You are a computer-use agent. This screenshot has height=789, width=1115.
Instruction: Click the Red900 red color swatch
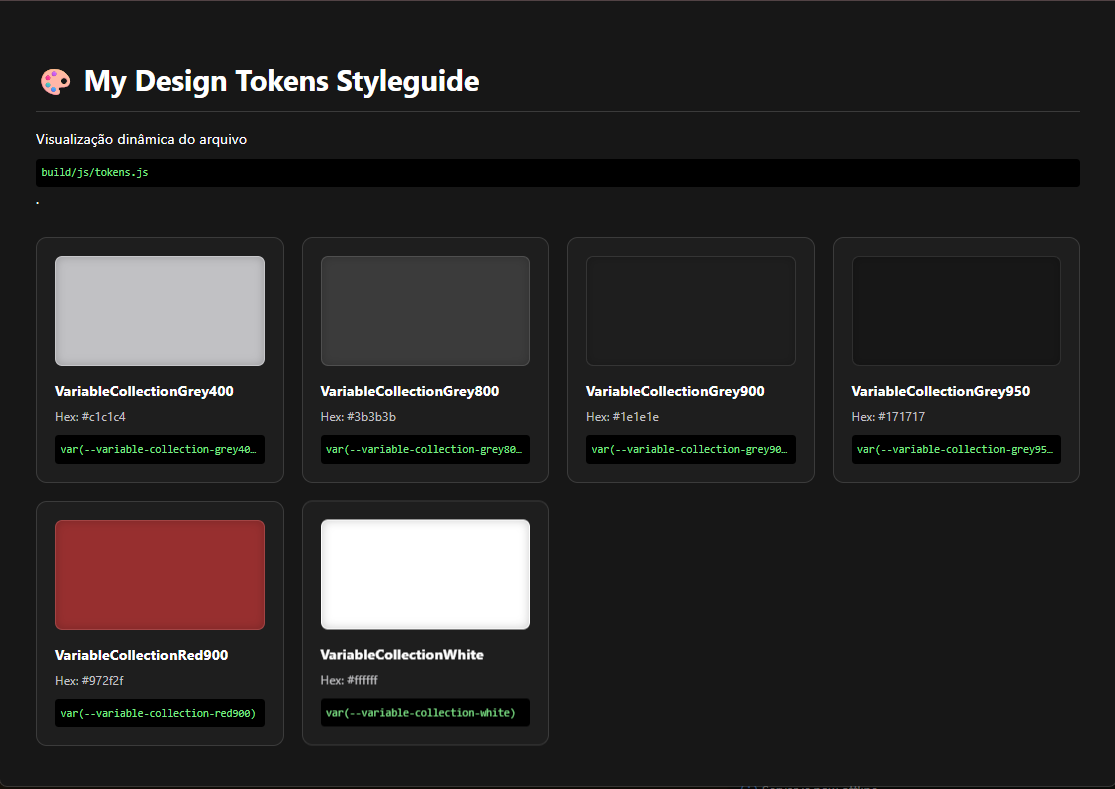[x=160, y=575]
